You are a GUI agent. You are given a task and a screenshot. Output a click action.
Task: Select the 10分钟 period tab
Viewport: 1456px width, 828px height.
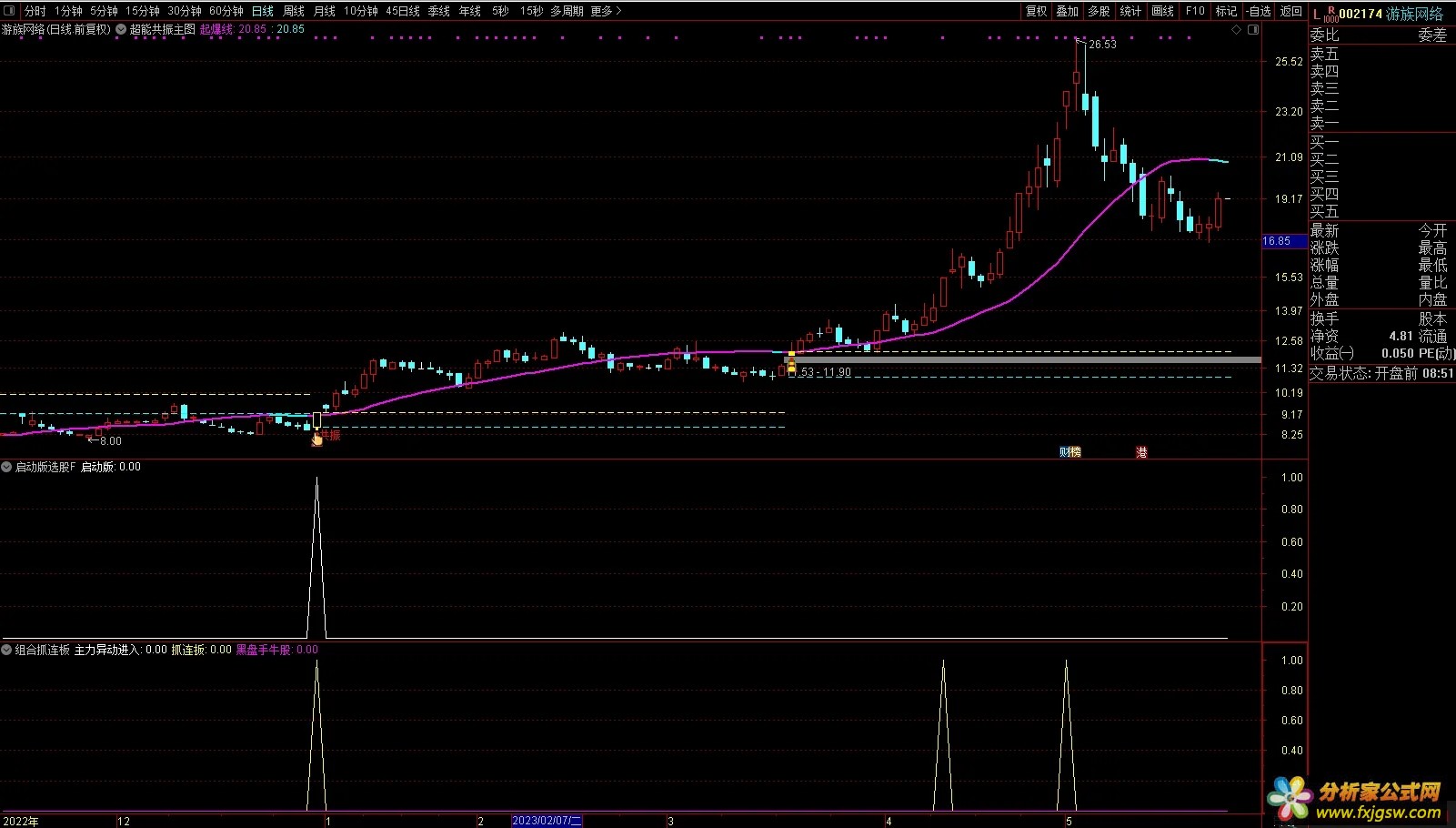point(361,11)
